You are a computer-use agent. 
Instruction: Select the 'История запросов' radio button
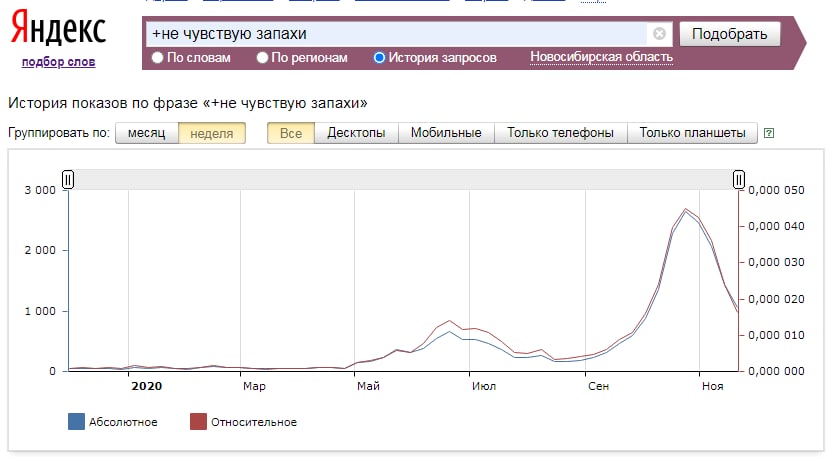pos(379,57)
